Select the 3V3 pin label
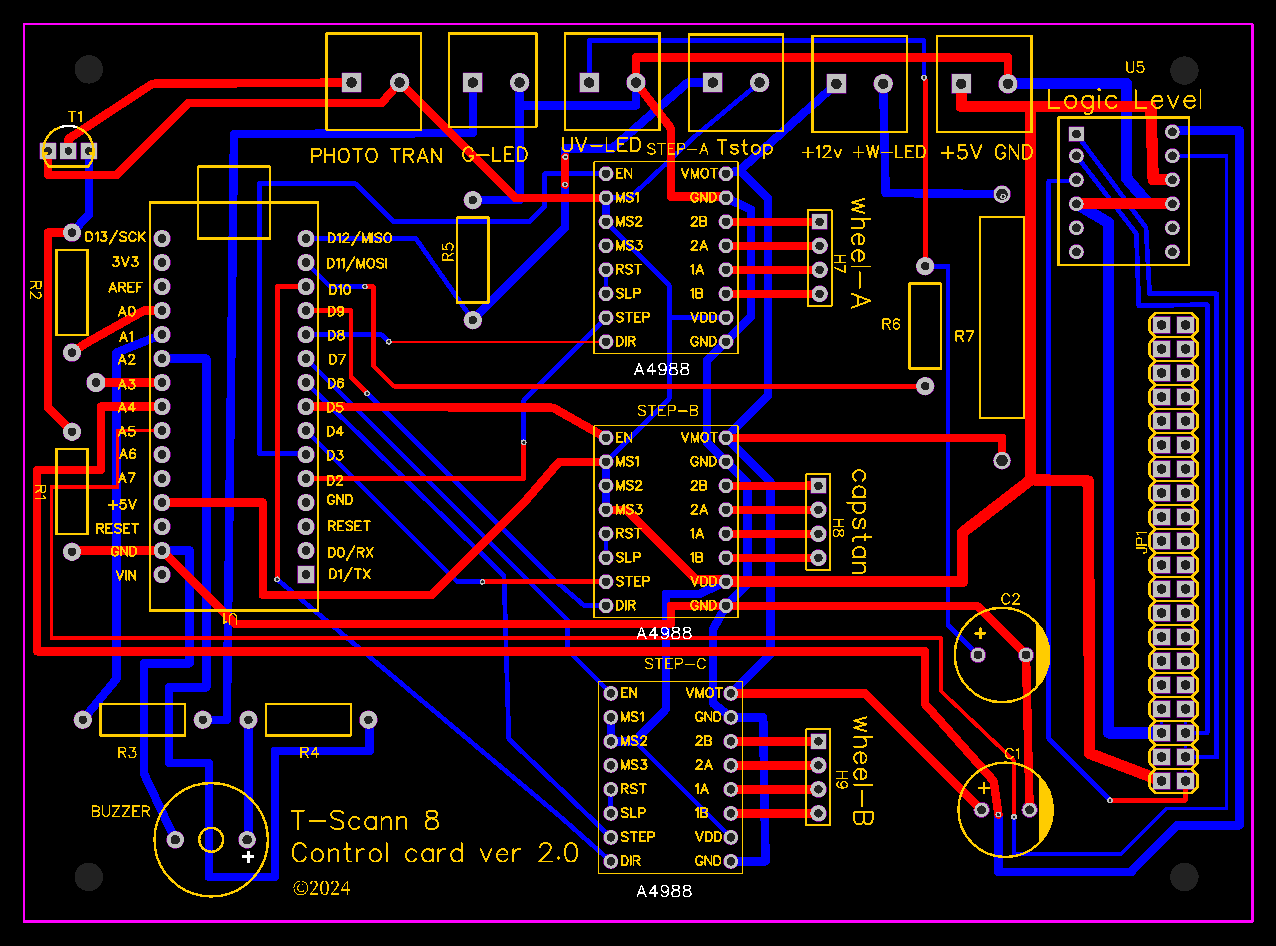Viewport: 1276px width, 946px height. [x=125, y=262]
